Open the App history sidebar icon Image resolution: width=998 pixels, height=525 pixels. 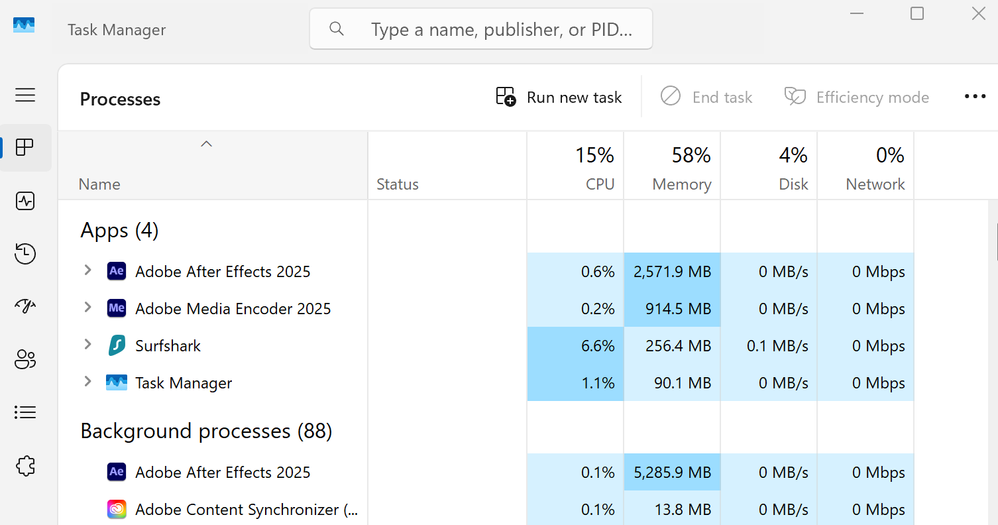pyautogui.click(x=25, y=253)
